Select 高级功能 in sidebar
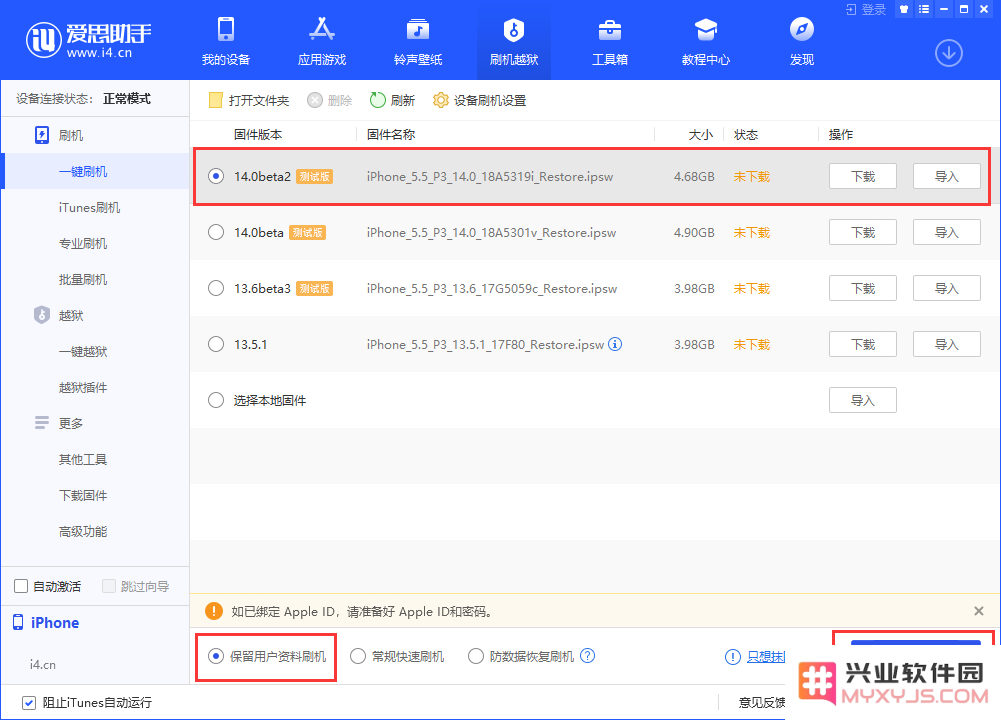1001x720 pixels. [83, 532]
